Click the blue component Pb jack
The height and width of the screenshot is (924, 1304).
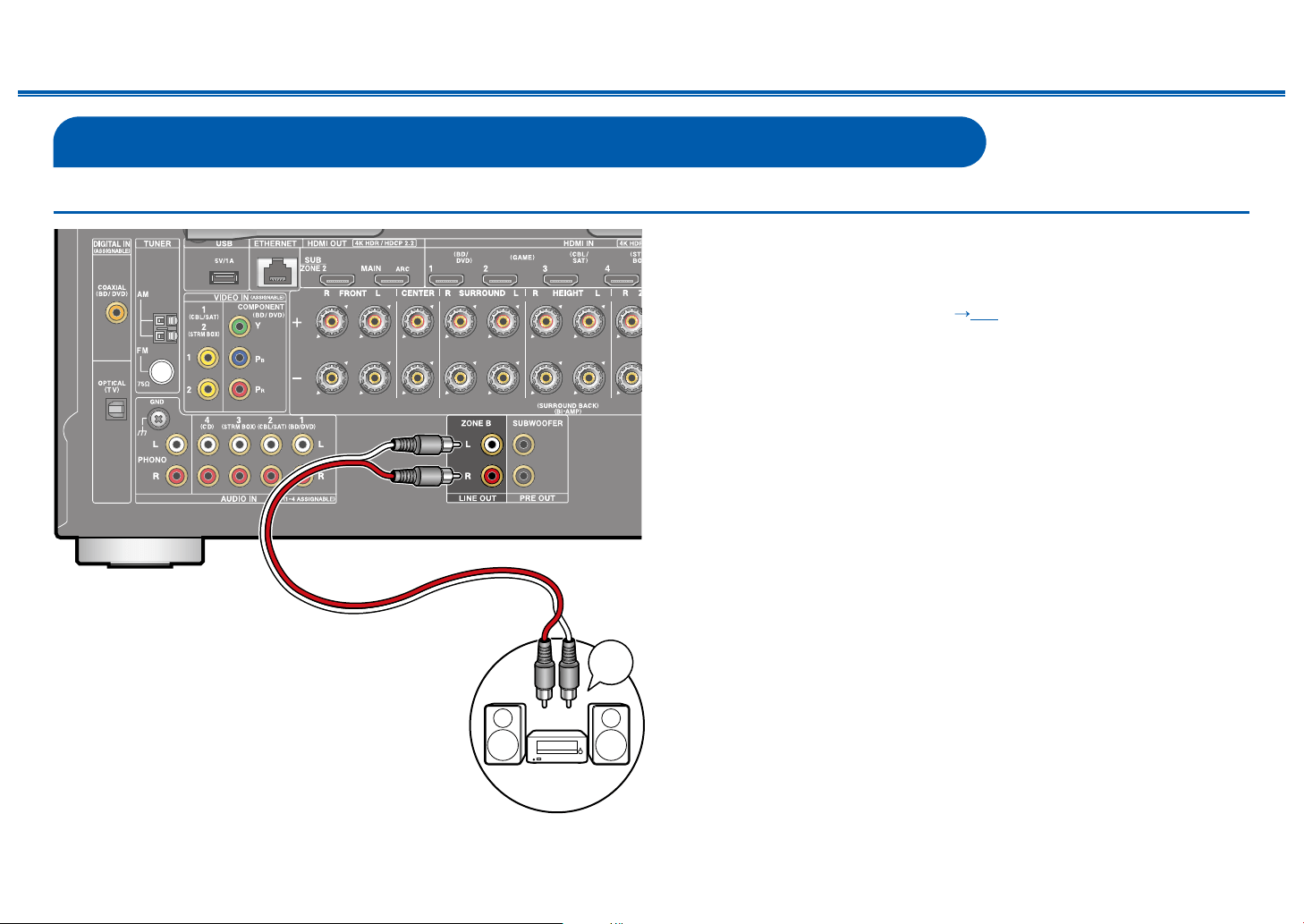coord(240,358)
